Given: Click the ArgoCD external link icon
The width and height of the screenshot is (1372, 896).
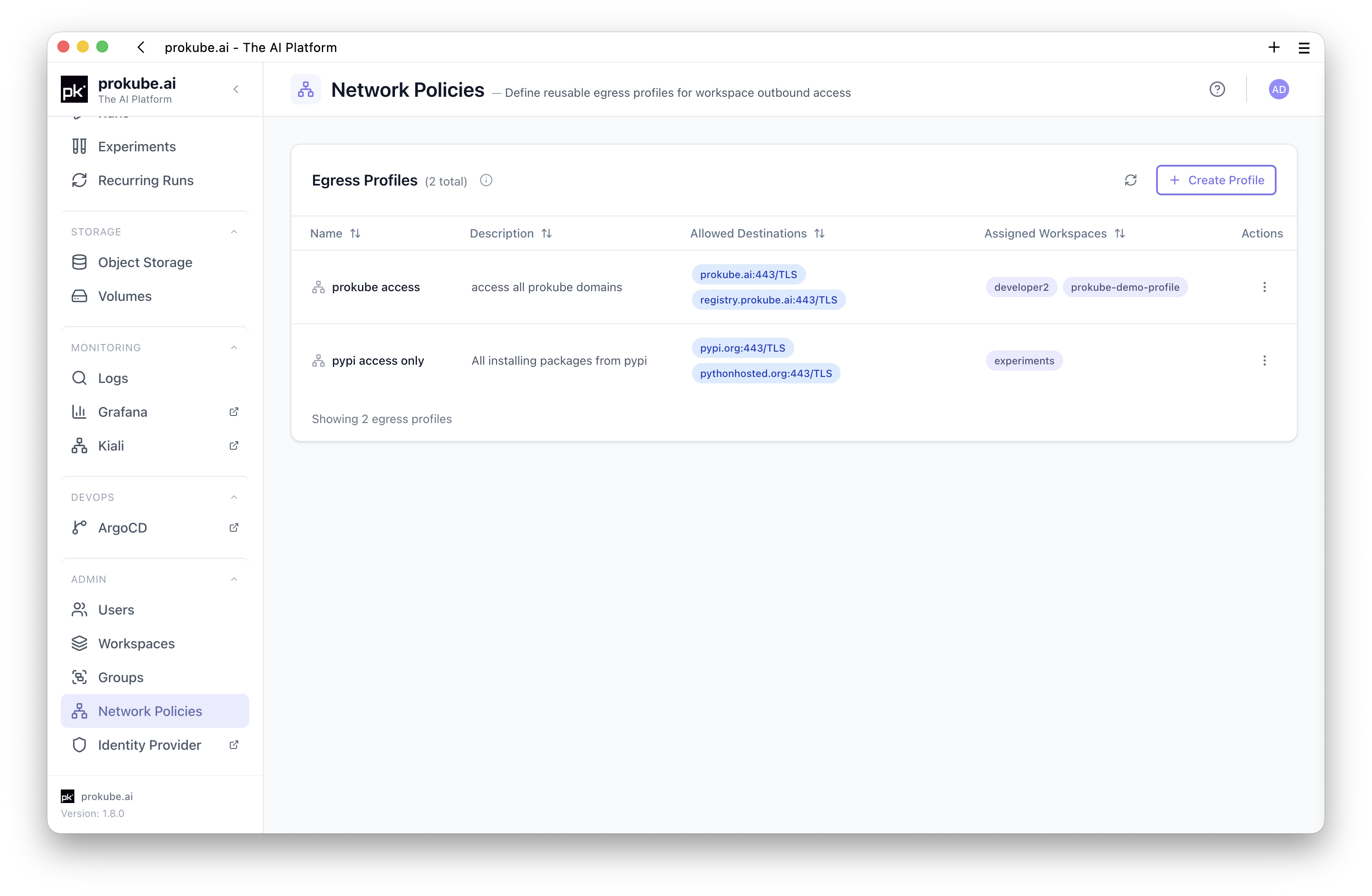Looking at the screenshot, I should pos(234,528).
